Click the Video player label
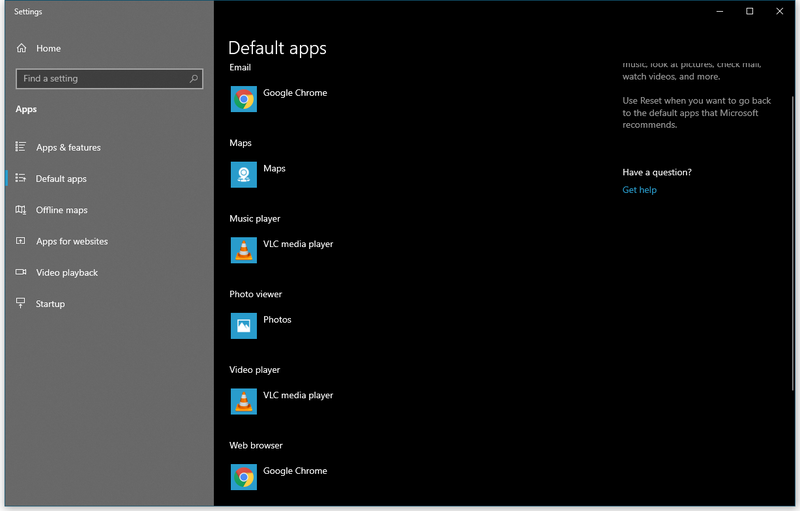This screenshot has height=511, width=800. pos(254,370)
